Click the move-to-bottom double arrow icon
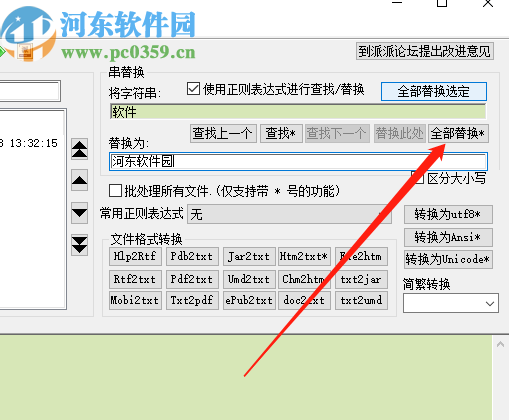The width and height of the screenshot is (509, 420). 79,245
